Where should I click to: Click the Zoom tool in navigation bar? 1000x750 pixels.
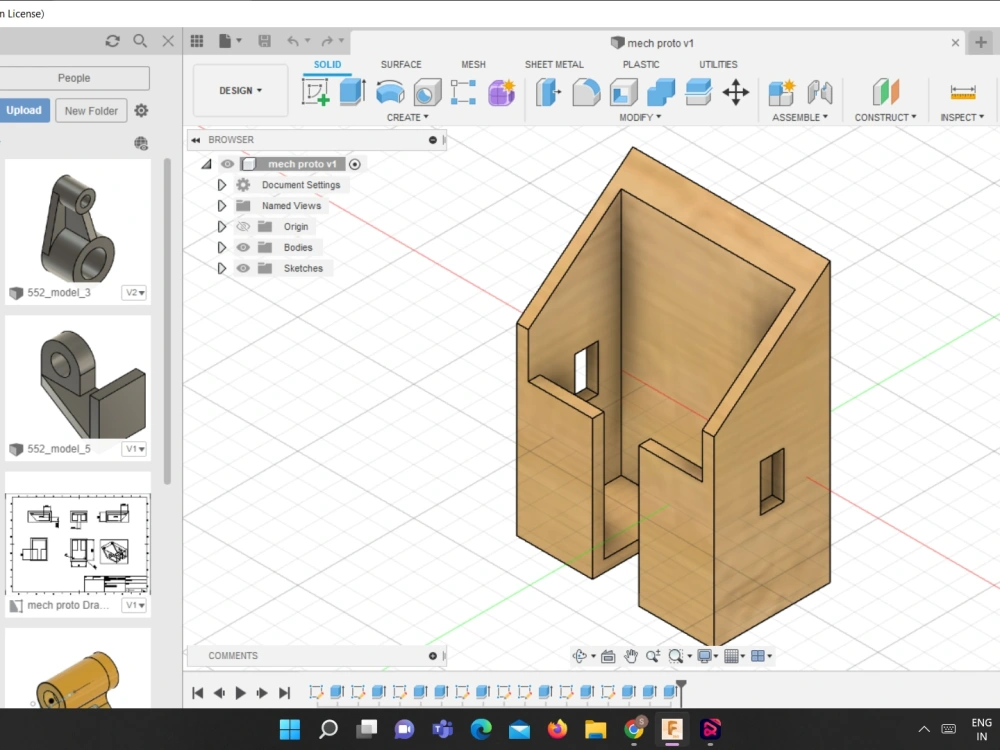(x=652, y=656)
